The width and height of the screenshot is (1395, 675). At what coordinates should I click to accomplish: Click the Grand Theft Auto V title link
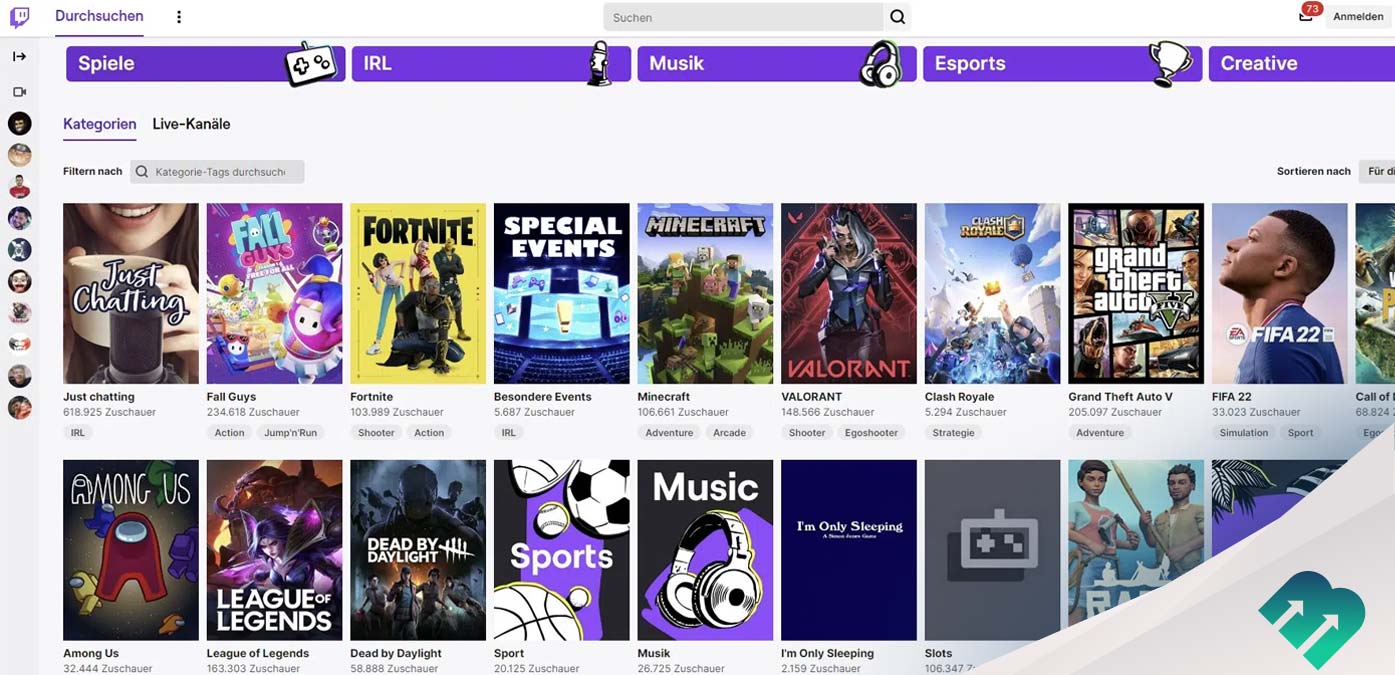(1120, 397)
